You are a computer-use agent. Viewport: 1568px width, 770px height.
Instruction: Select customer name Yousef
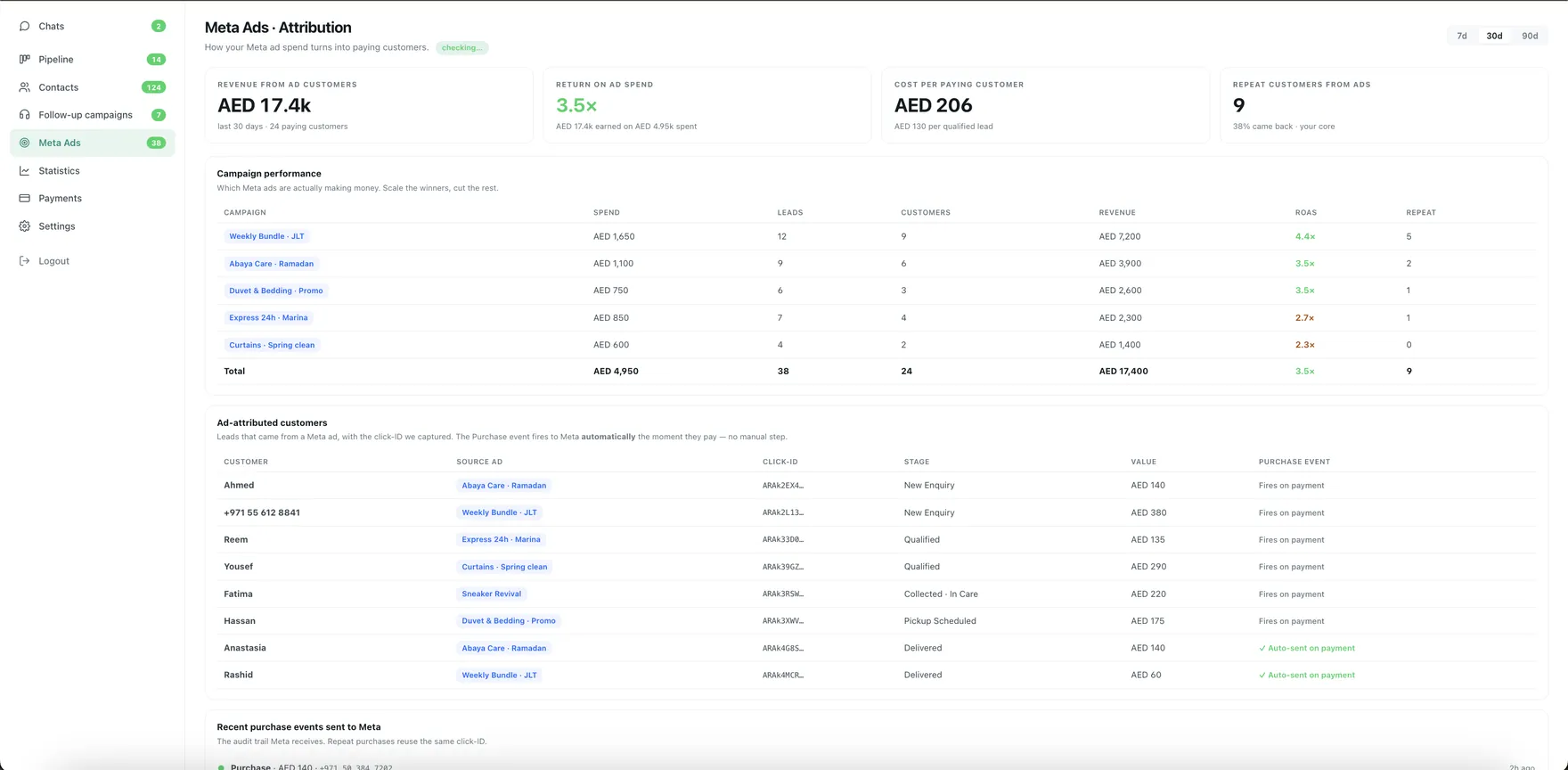point(239,567)
